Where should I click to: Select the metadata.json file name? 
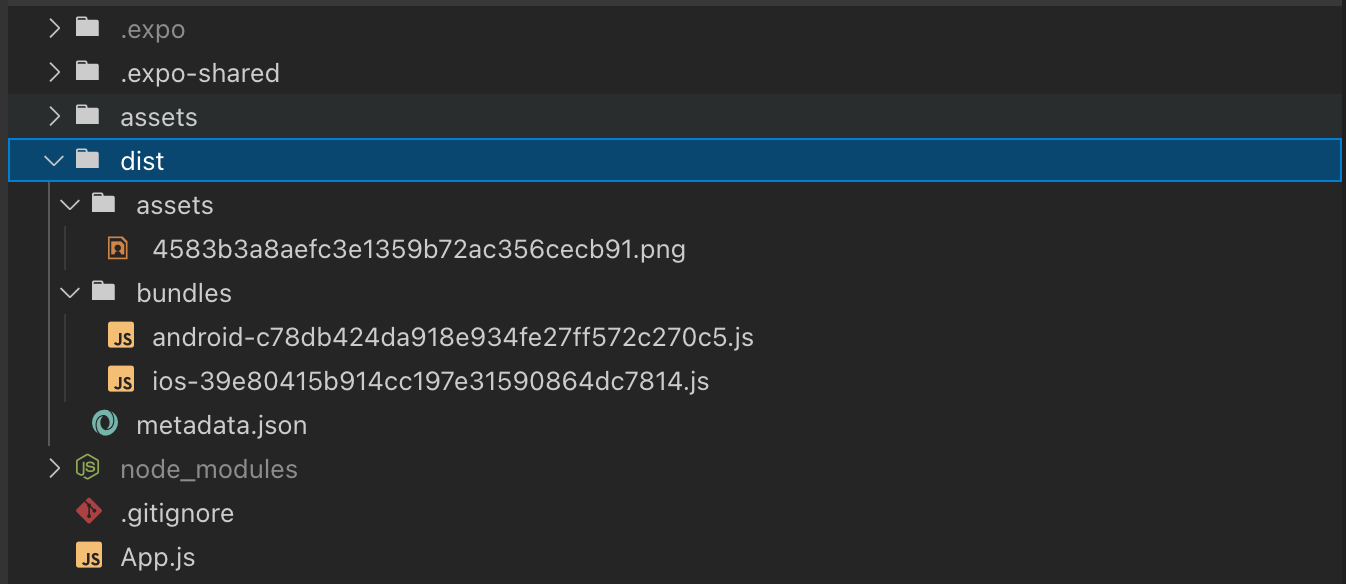click(221, 425)
